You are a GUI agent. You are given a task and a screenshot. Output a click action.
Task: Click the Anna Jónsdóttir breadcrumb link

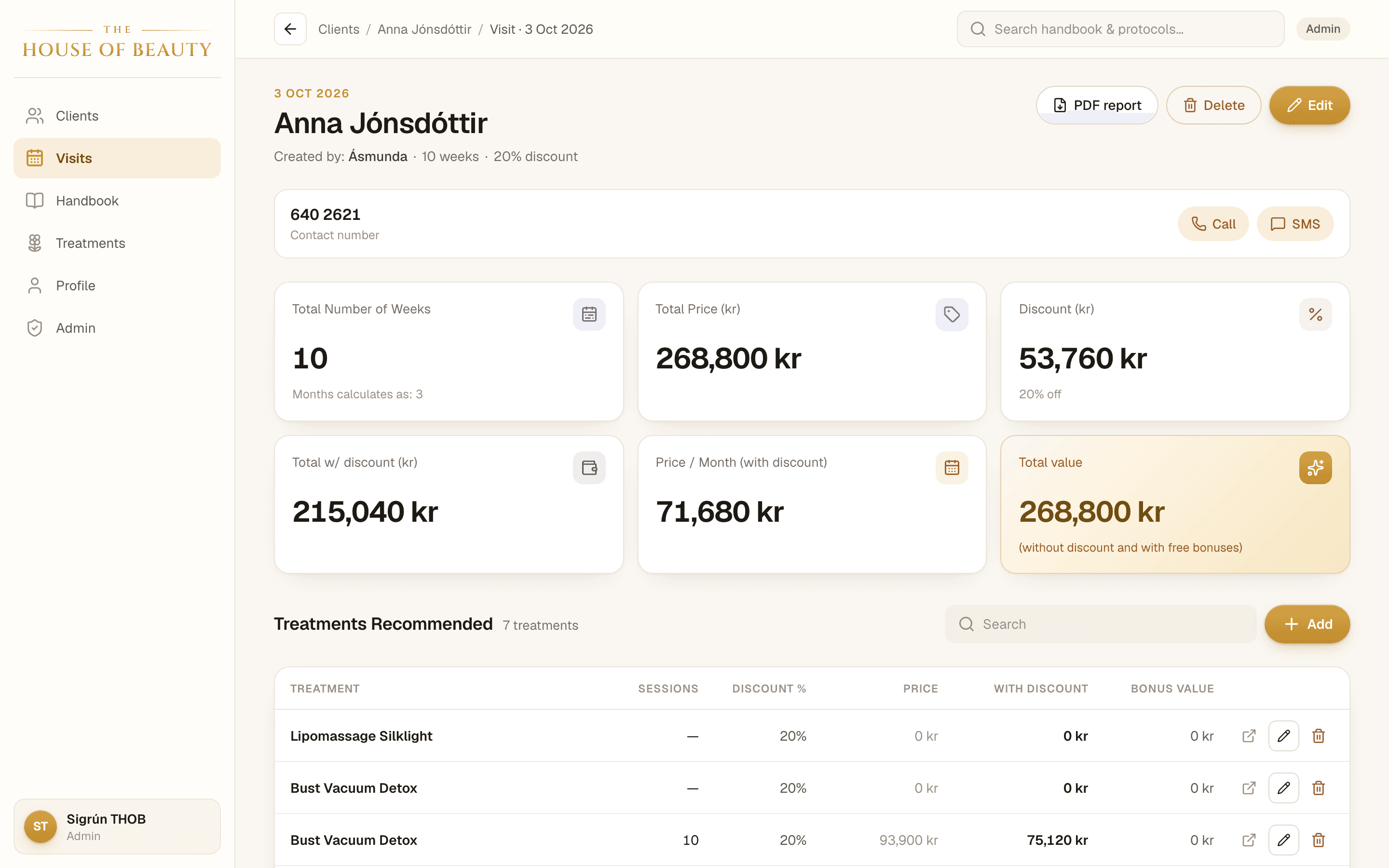pos(424,29)
